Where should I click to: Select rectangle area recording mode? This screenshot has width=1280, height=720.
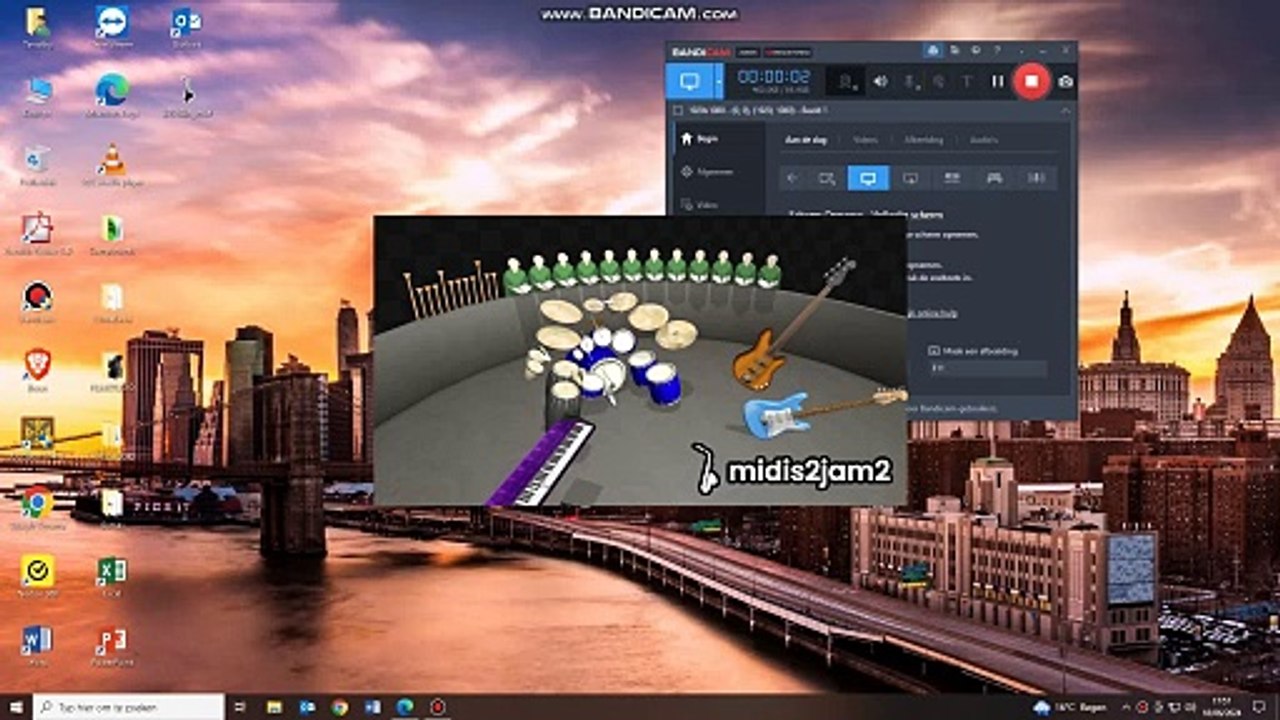(827, 178)
